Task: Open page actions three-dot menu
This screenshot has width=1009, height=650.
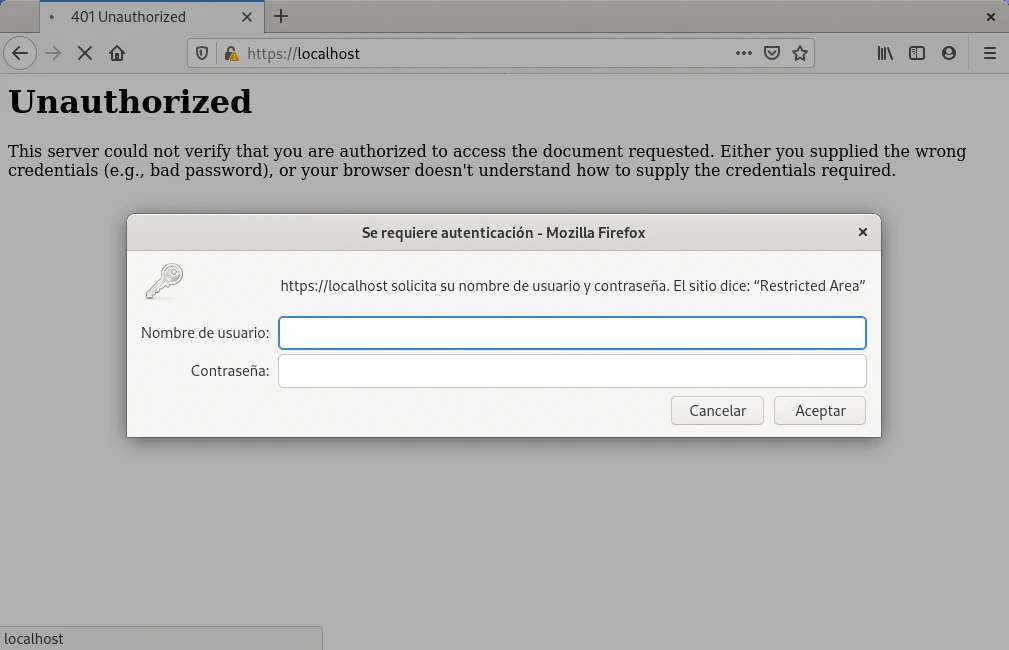Action: pyautogui.click(x=743, y=53)
